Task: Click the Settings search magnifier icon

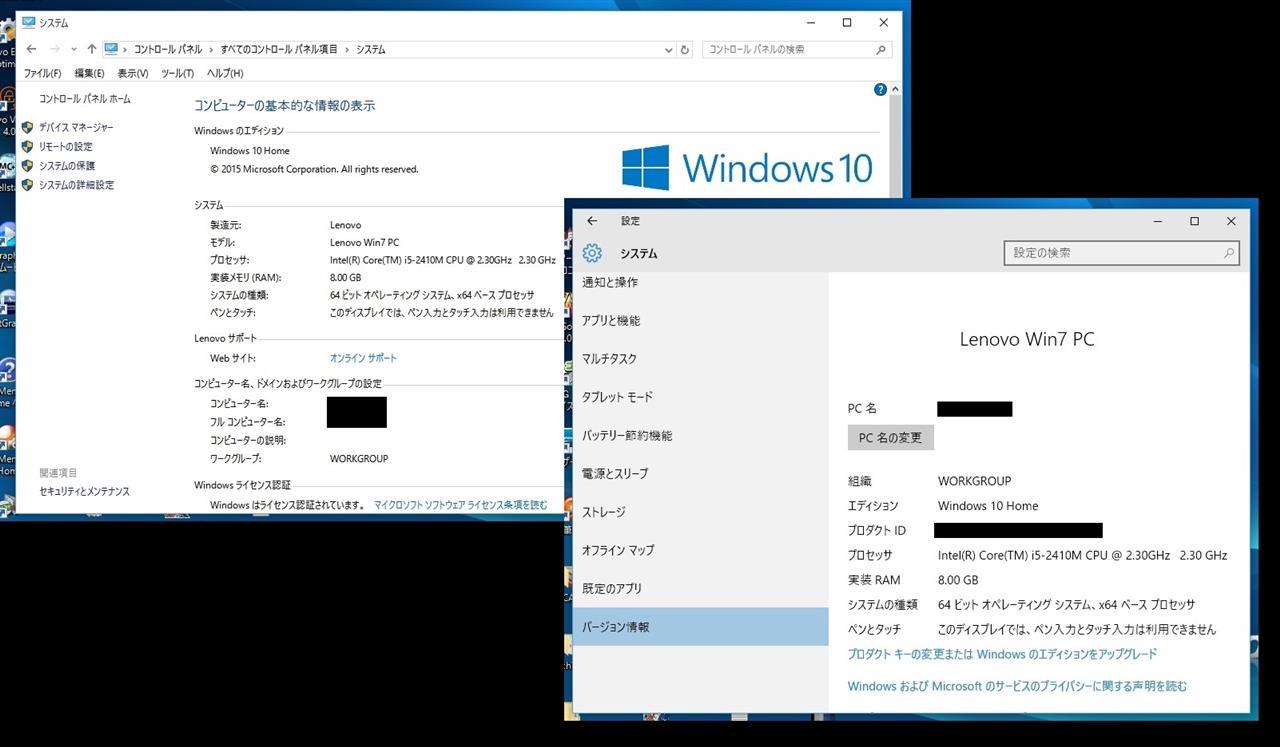Action: pyautogui.click(x=1229, y=253)
